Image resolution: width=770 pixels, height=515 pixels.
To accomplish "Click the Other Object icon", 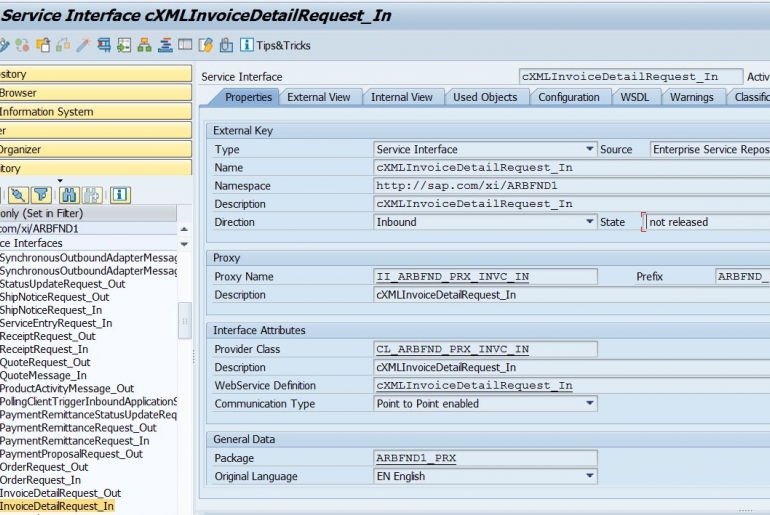I will 43,45.
